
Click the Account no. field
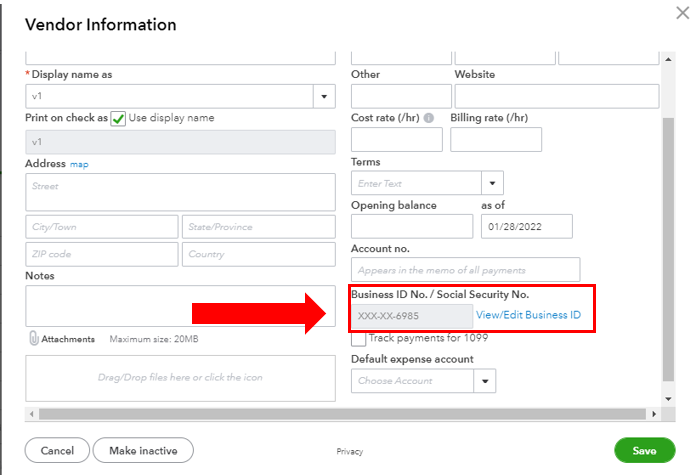(x=465, y=269)
